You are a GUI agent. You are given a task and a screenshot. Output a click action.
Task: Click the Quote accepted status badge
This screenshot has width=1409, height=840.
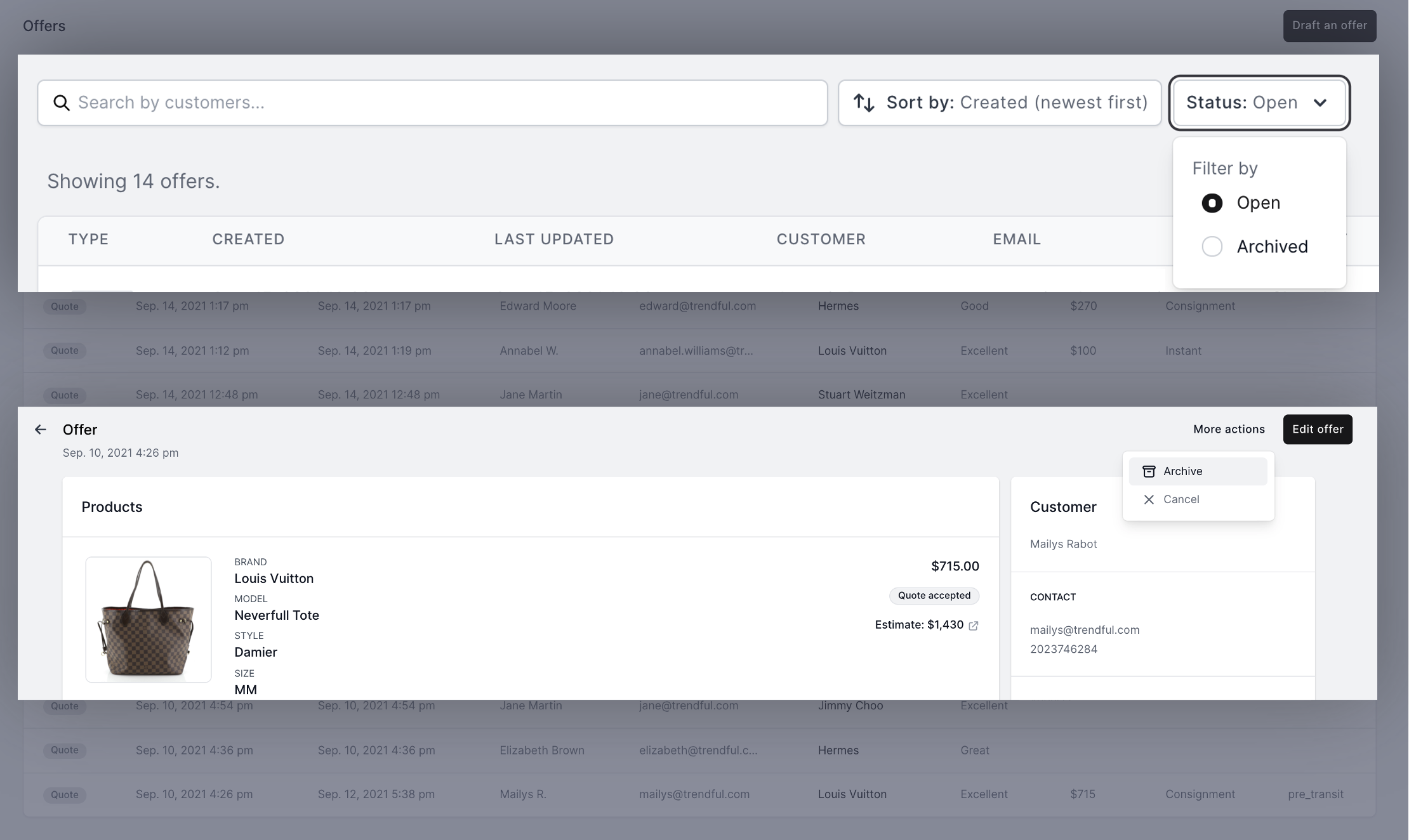934,596
